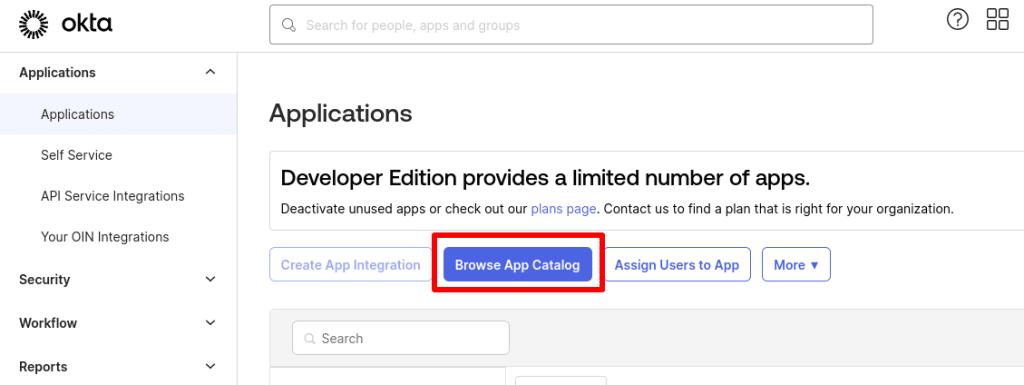The width and height of the screenshot is (1024, 385).
Task: Click Browse App Catalog button
Action: 517,264
